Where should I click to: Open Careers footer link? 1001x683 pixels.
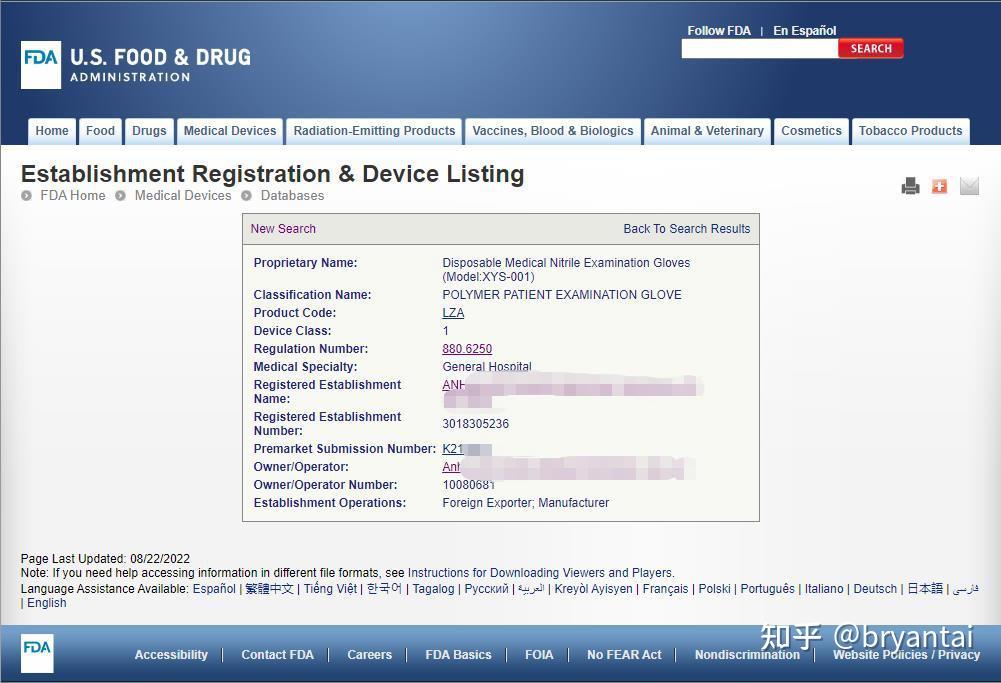pyautogui.click(x=370, y=654)
